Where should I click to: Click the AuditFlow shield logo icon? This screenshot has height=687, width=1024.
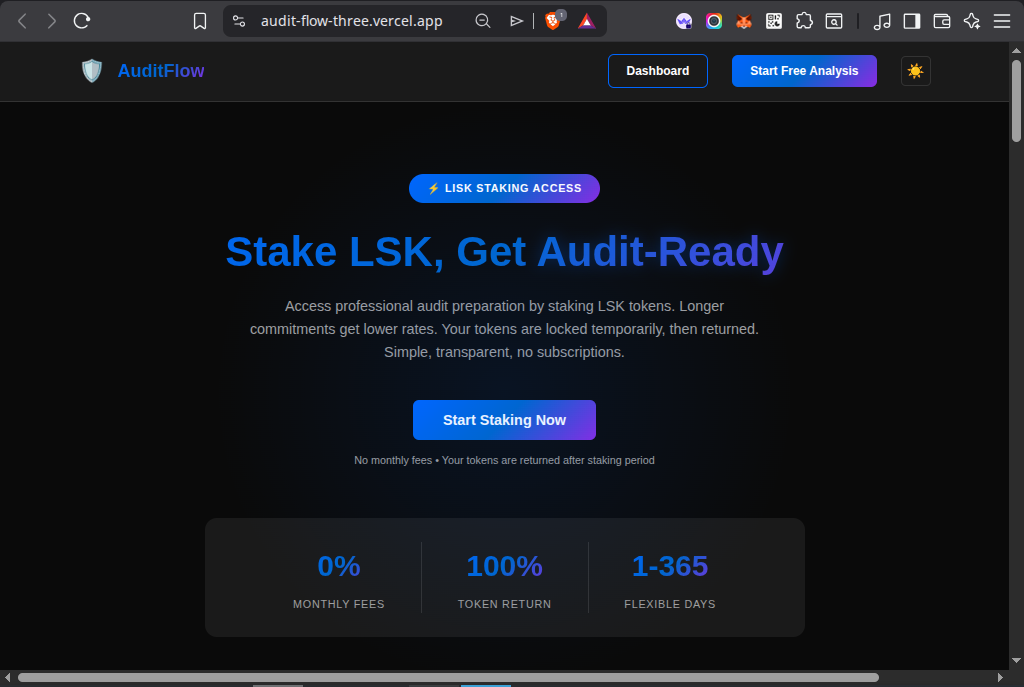[92, 71]
